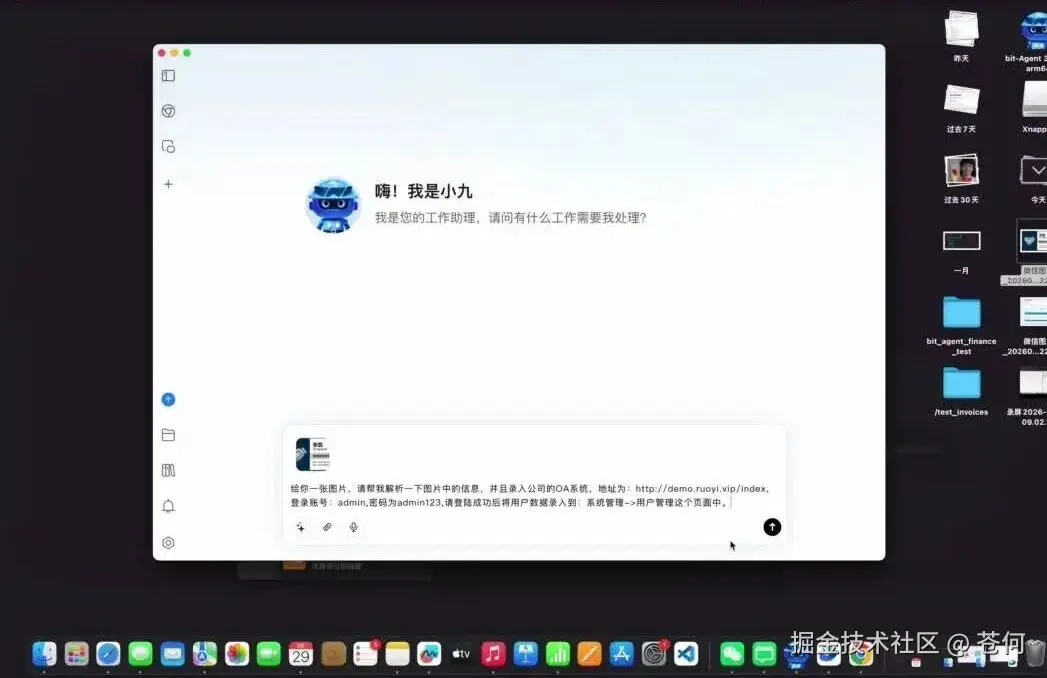Send the message with the arrow button

pos(771,527)
